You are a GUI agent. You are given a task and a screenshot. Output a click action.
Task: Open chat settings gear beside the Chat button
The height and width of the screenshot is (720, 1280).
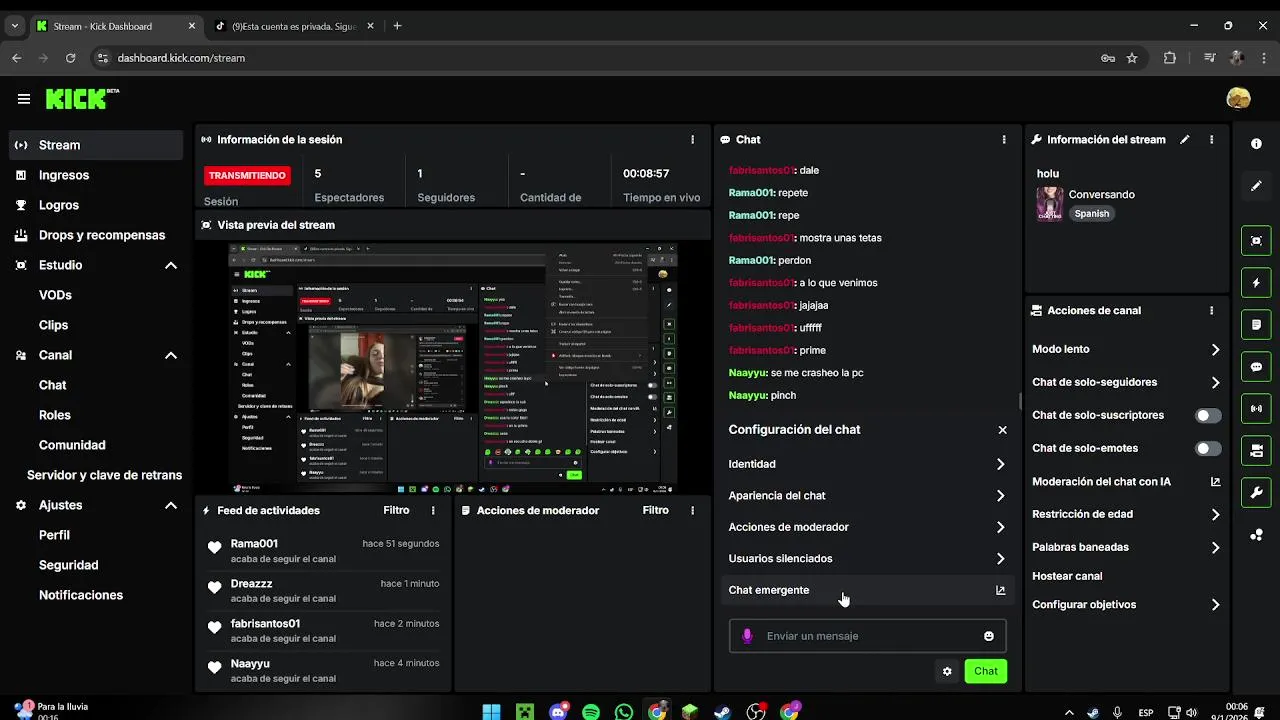[x=947, y=671]
